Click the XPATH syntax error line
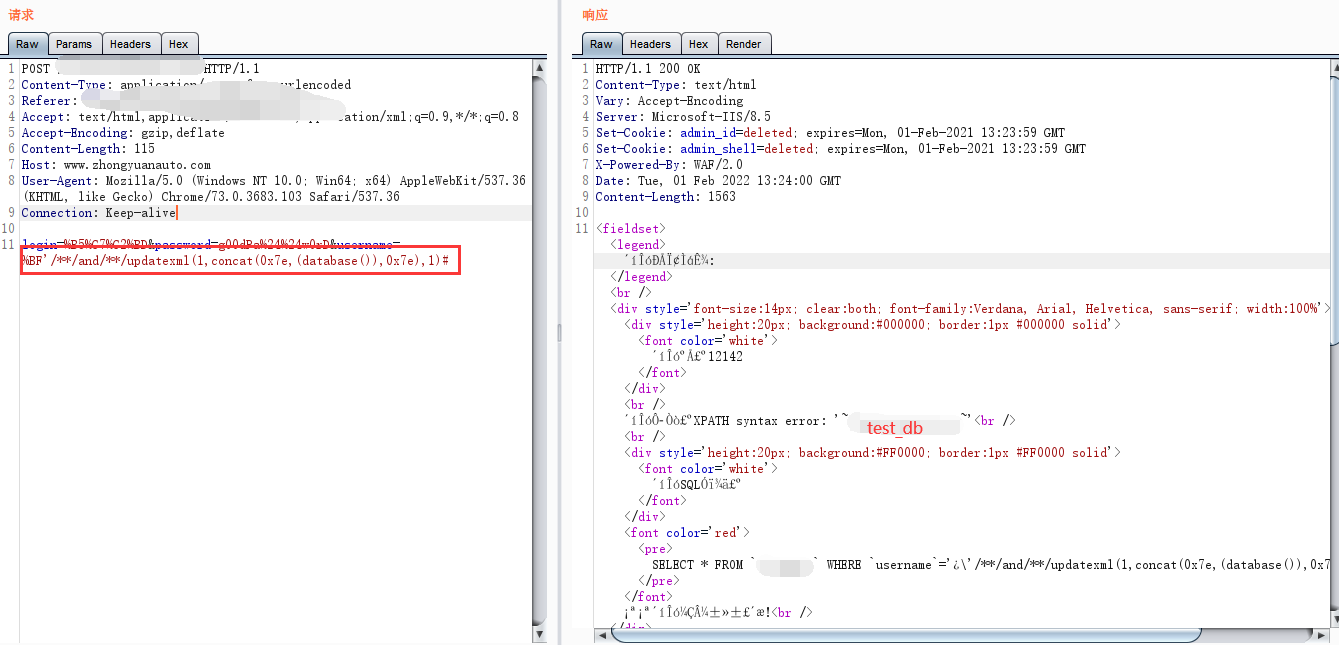 (x=820, y=421)
